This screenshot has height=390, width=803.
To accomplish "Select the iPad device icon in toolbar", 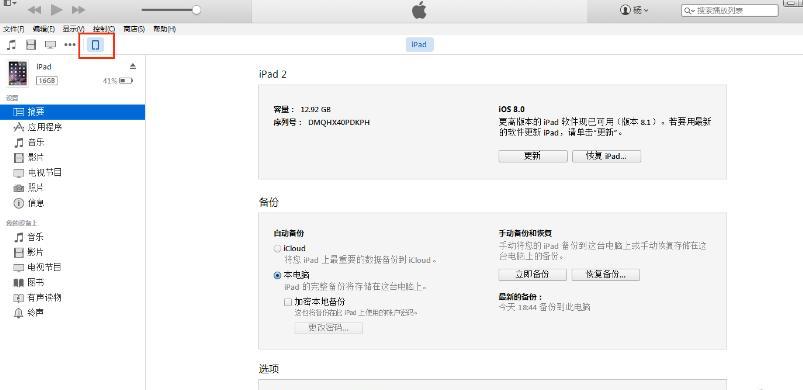I will (x=95, y=45).
